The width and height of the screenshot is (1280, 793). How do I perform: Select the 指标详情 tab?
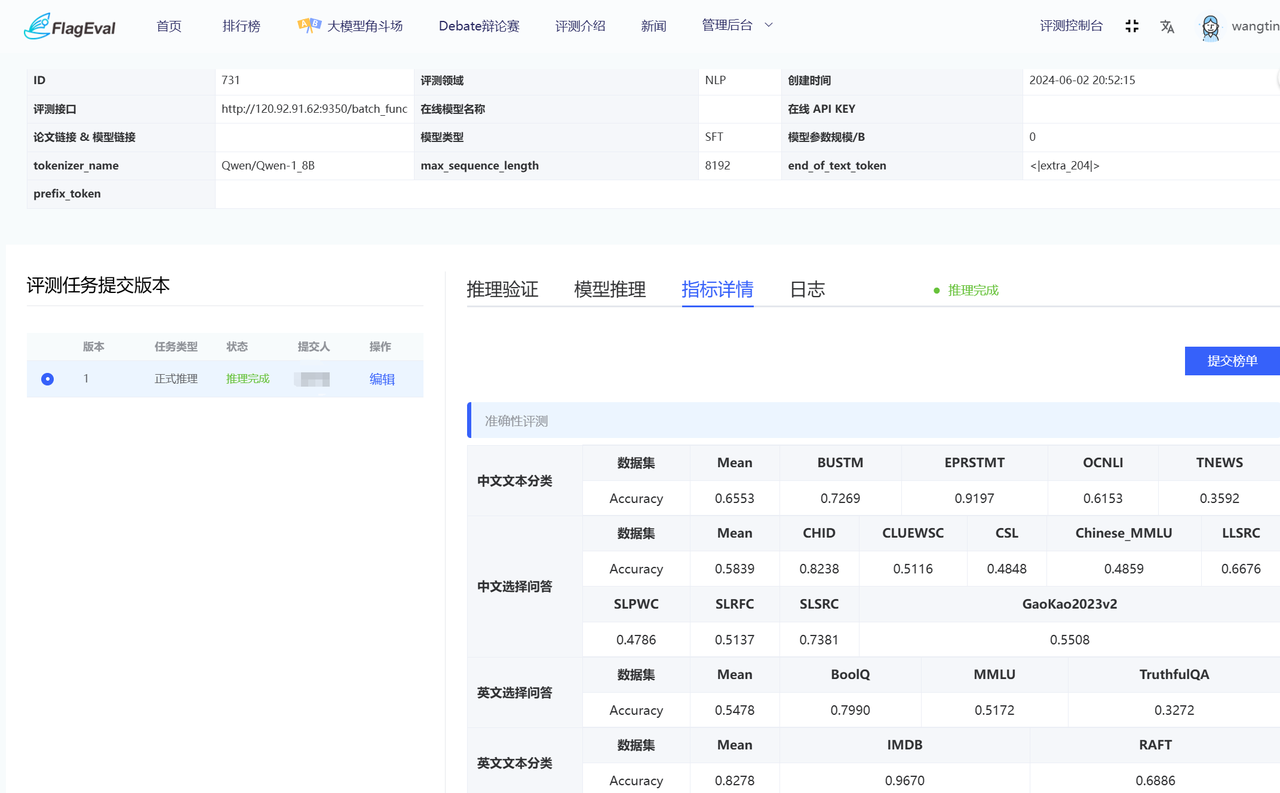point(717,290)
